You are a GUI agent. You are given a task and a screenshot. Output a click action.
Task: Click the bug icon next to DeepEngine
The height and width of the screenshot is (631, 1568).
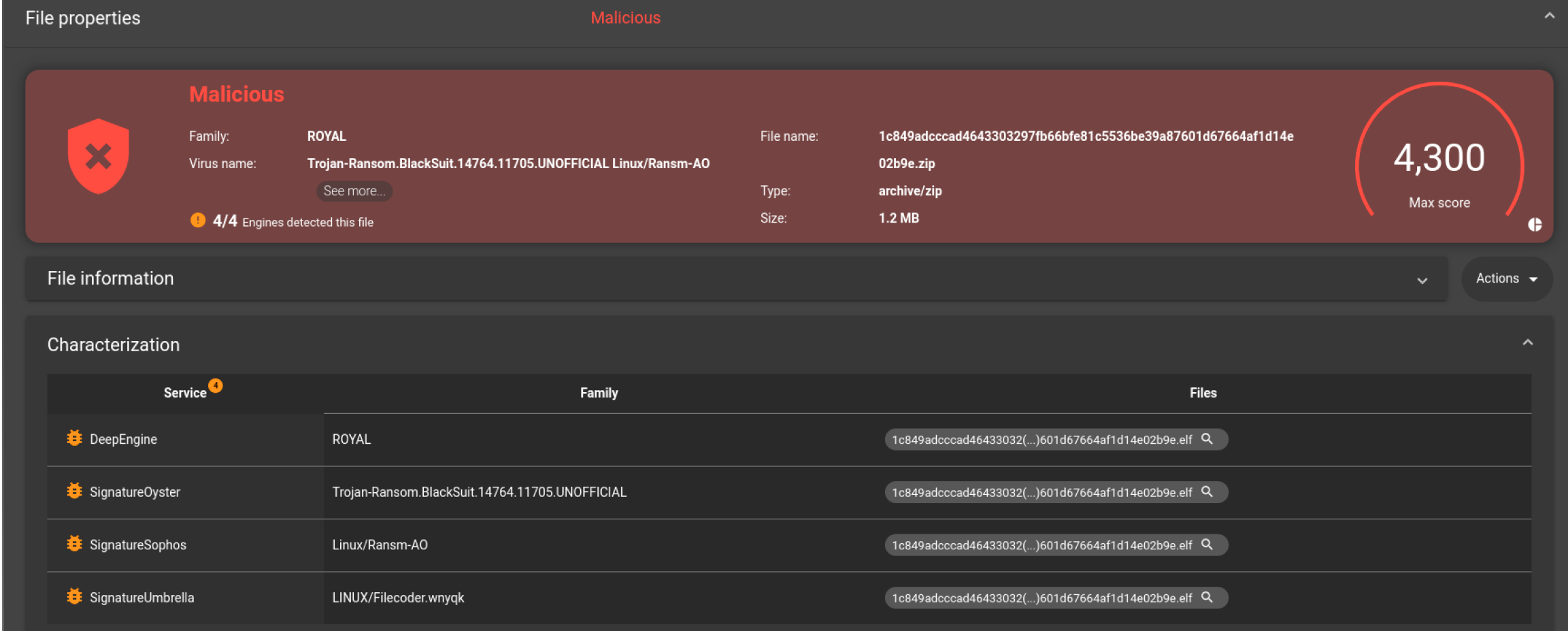[75, 438]
